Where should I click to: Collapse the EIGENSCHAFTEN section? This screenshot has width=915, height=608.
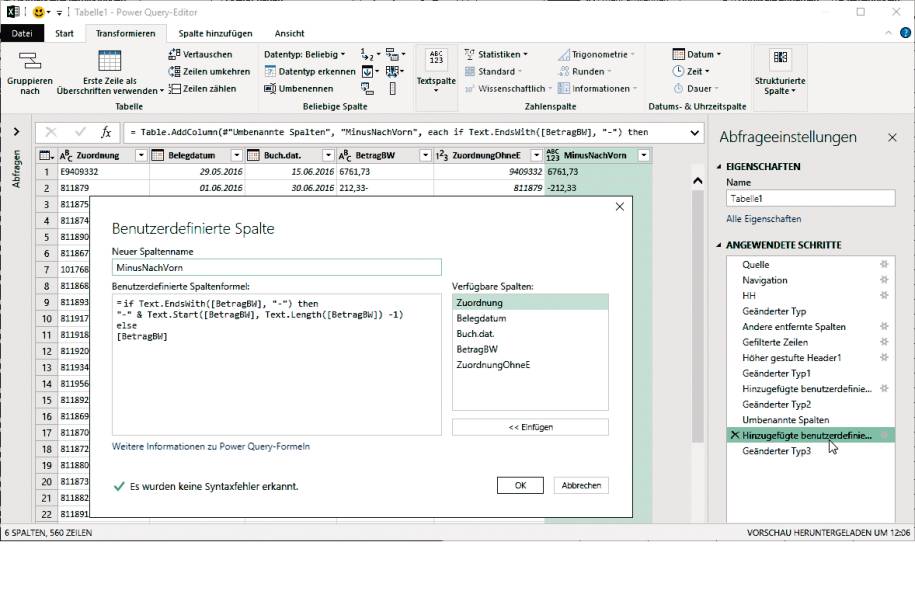click(x=719, y=167)
